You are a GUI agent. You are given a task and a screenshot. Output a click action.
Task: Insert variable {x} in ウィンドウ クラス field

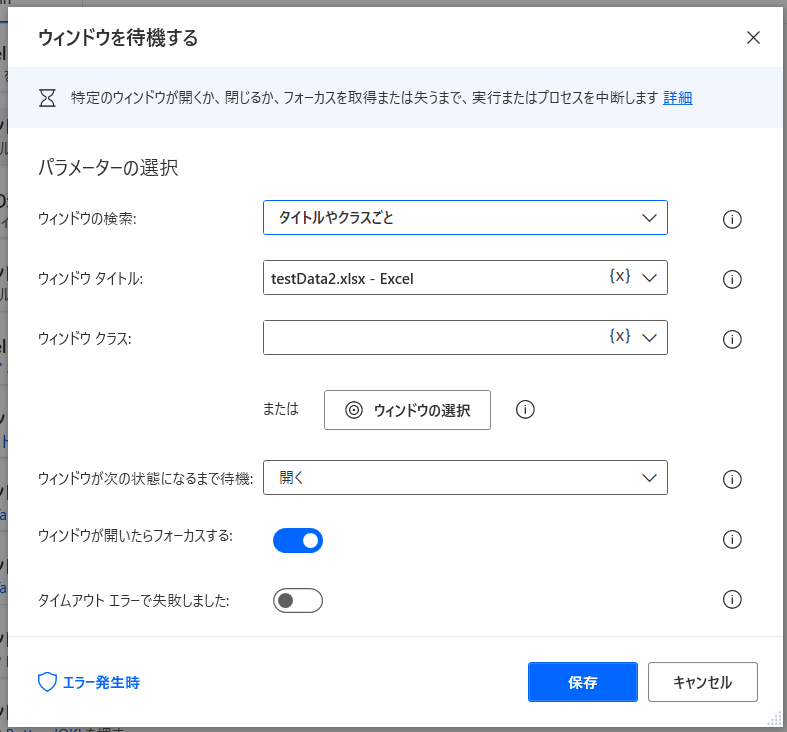coord(619,337)
